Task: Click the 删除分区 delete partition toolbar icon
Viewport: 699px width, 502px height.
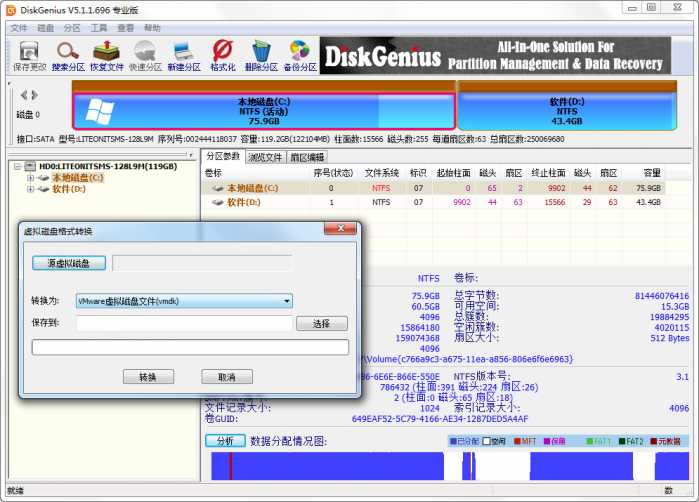Action: 261,56
